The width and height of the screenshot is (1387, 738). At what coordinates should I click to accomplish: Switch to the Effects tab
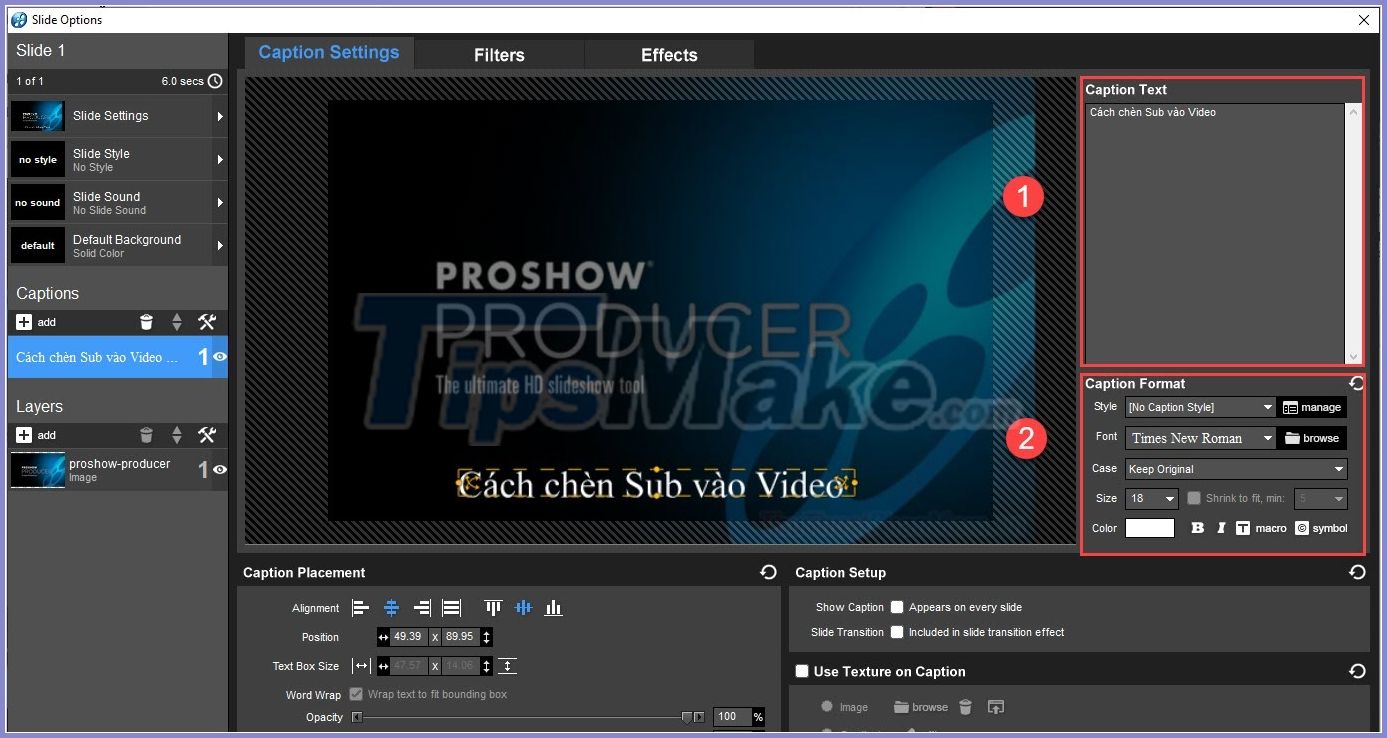click(x=667, y=55)
